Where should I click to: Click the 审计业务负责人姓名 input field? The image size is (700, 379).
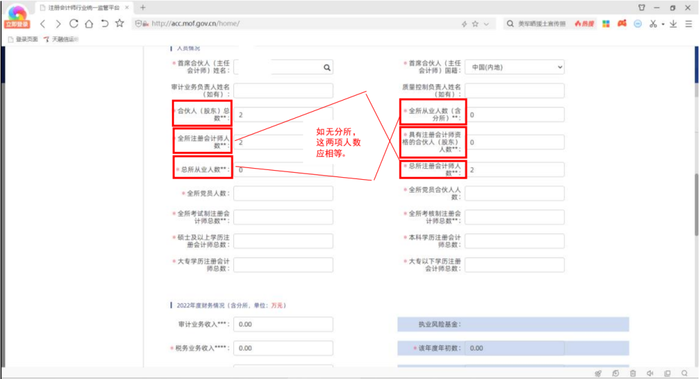283,91
